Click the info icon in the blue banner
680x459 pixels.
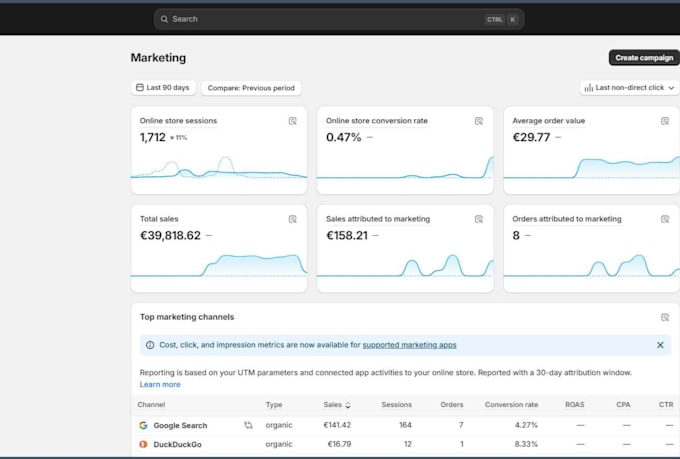150,345
